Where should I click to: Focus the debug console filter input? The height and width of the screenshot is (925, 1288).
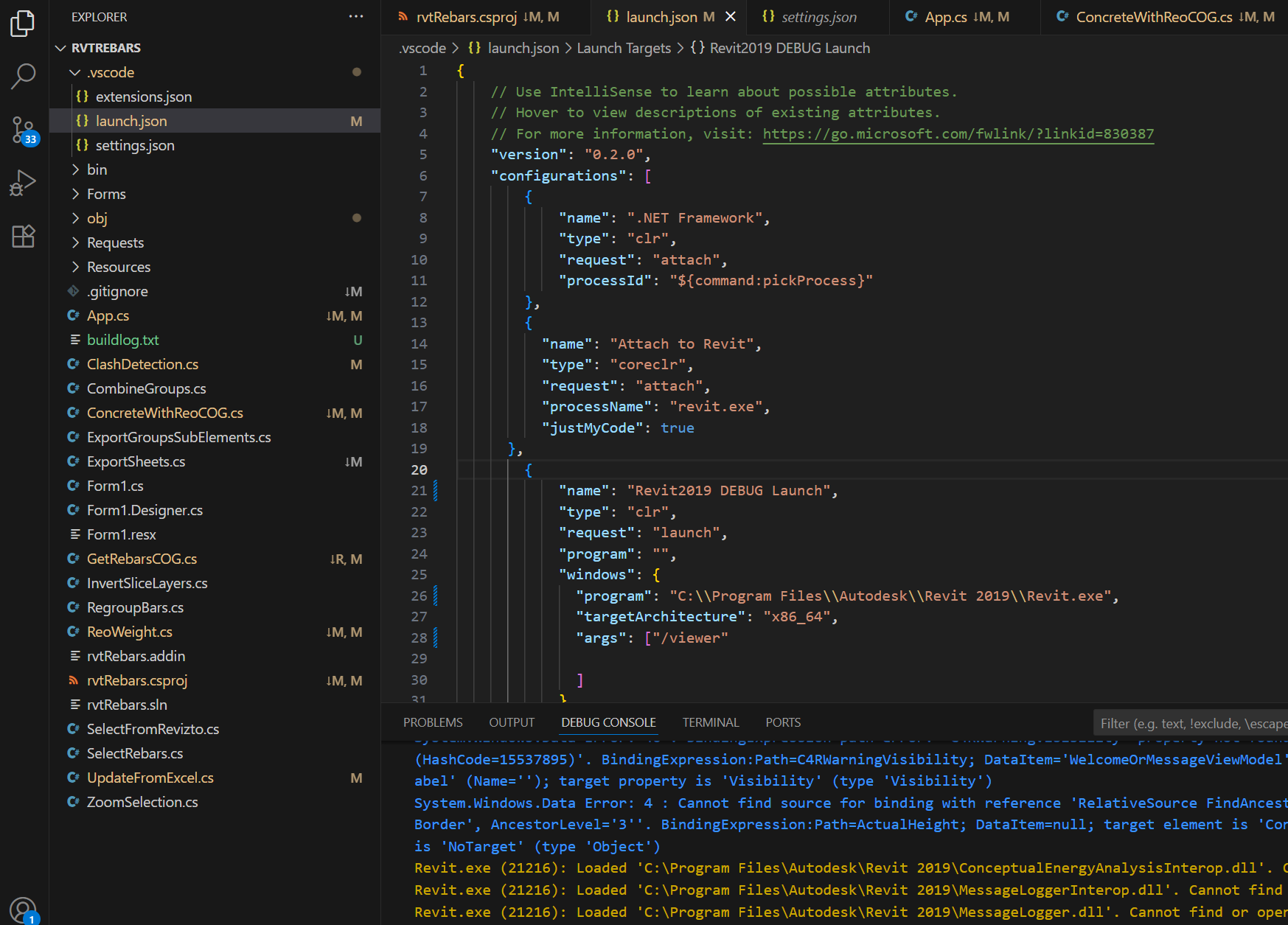point(1190,724)
